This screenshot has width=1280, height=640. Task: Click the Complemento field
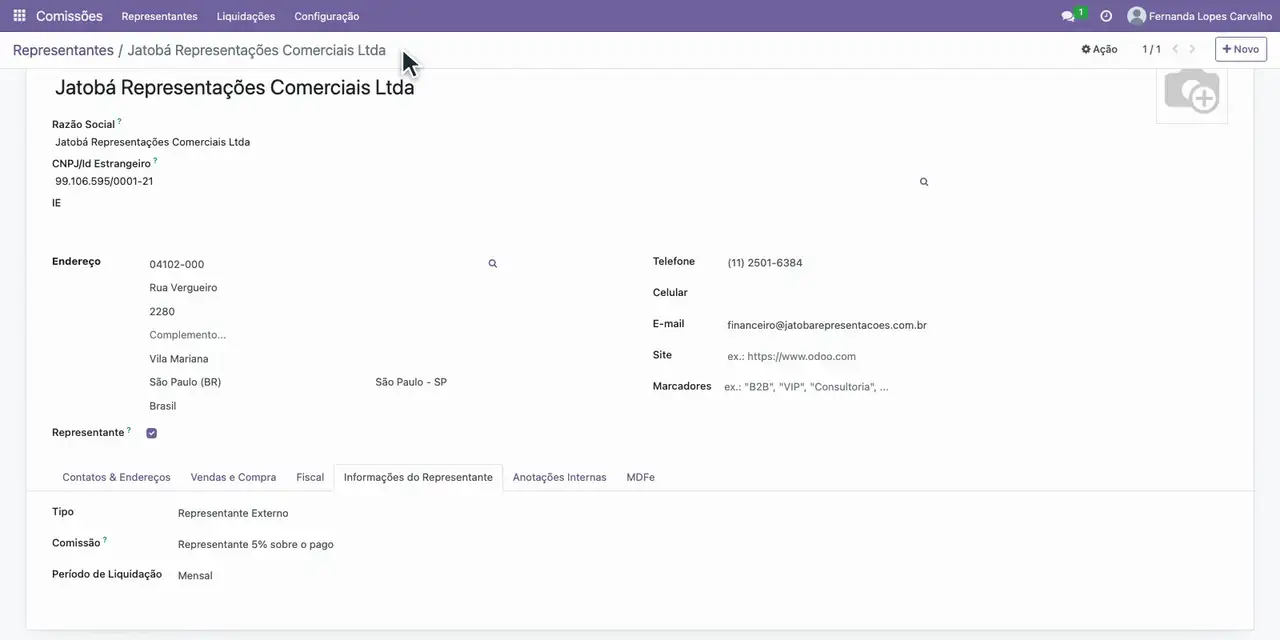coord(188,335)
